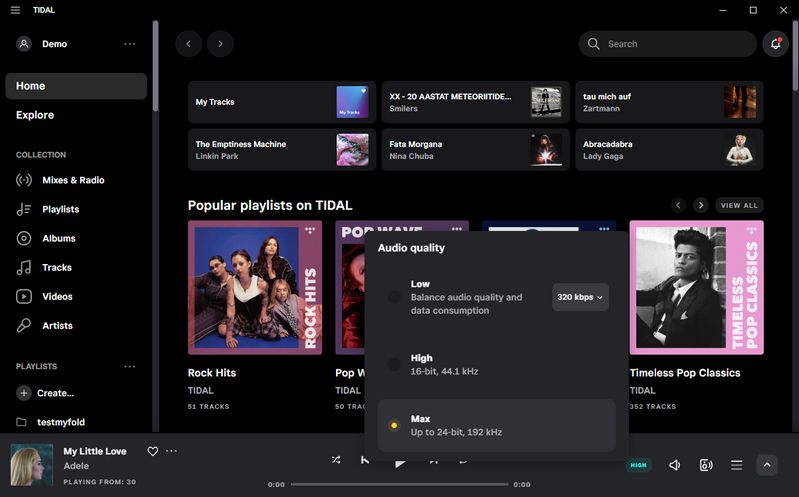Viewport: 799px width, 497px height.
Task: Open the Timeless Pop Classics cover
Action: (x=697, y=287)
